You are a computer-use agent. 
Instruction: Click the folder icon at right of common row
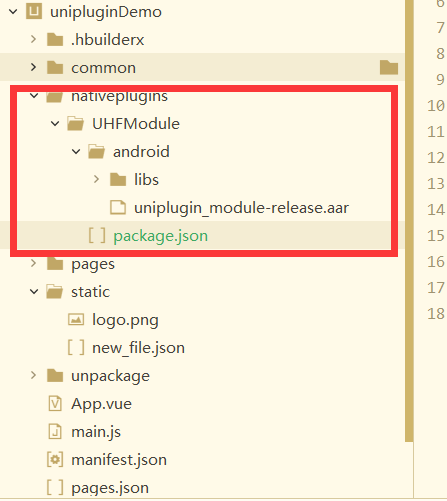(x=389, y=67)
